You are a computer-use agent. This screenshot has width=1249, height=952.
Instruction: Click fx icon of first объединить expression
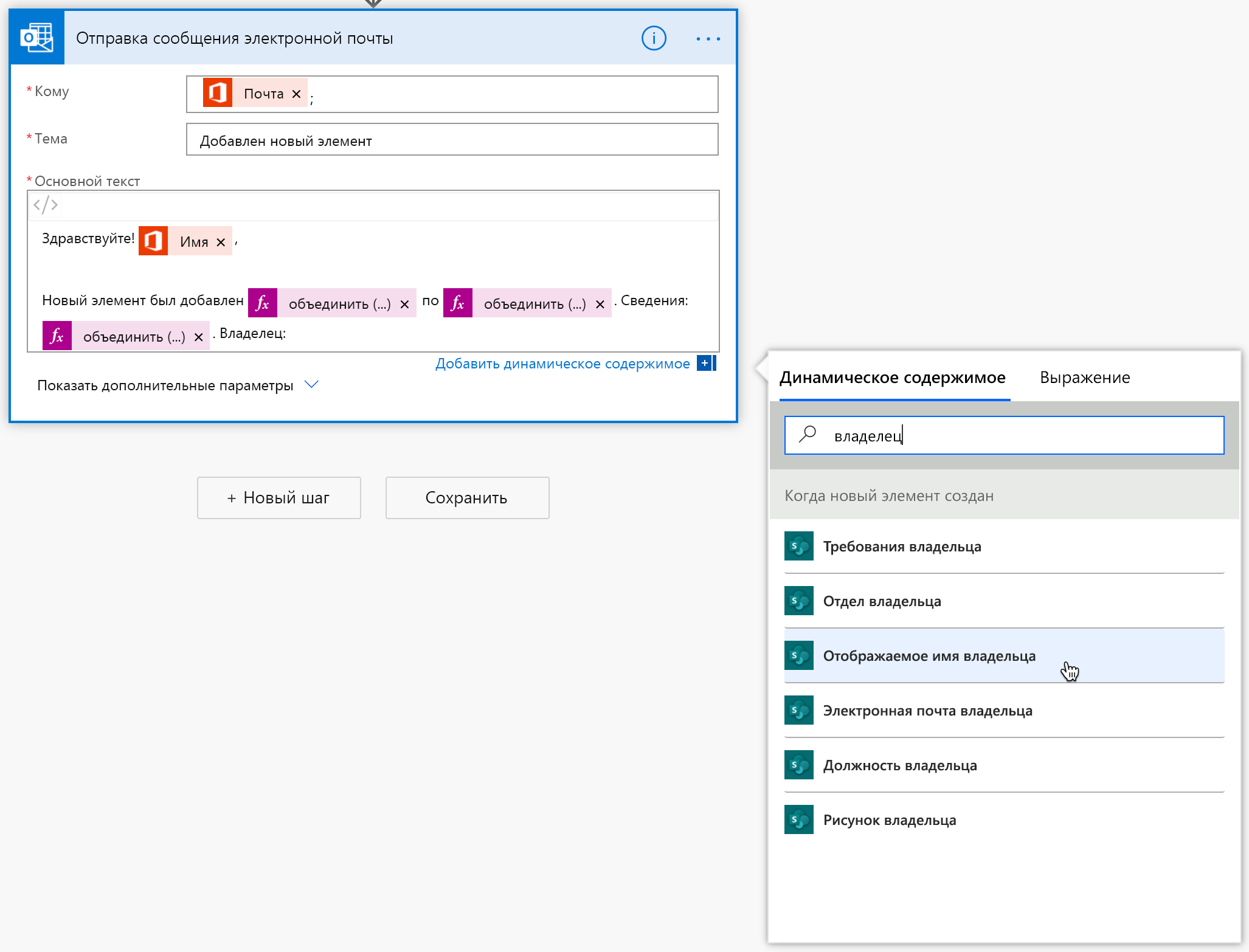pyautogui.click(x=263, y=303)
